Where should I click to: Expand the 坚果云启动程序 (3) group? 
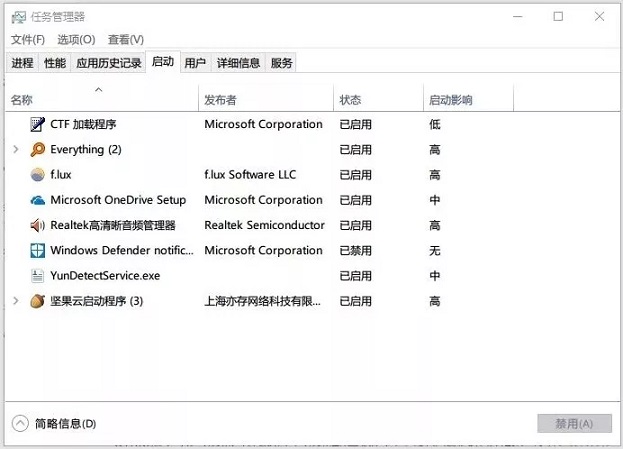15,301
